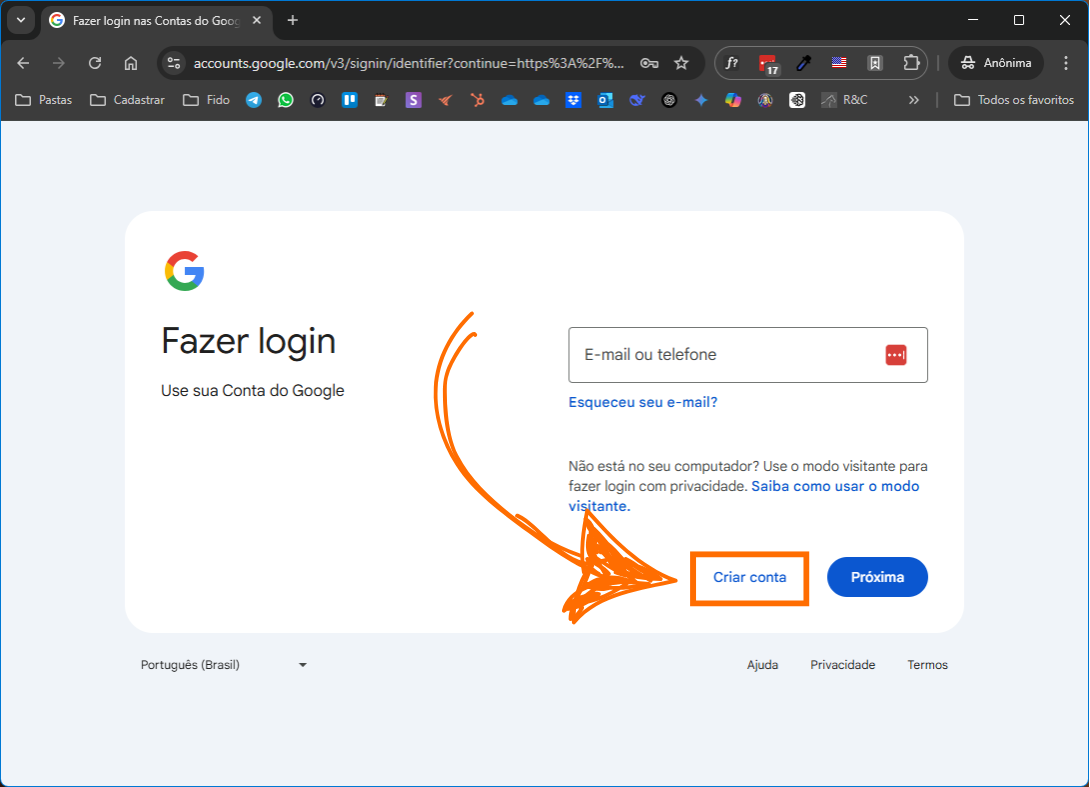Bookmark this page with the star icon
Viewport: 1090px width, 787px height.
coord(681,63)
